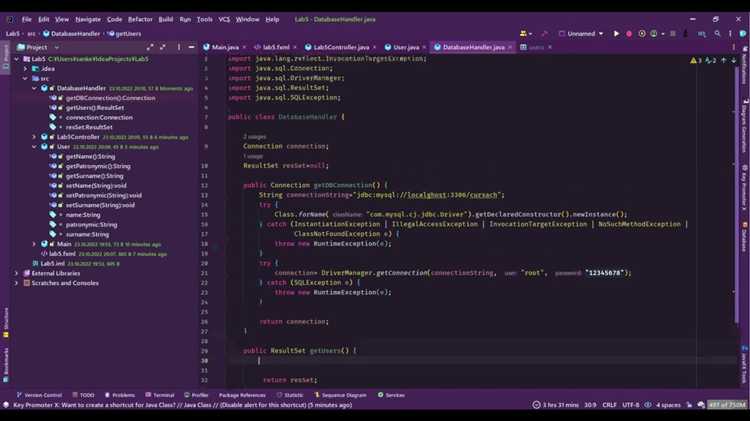750x421 pixels.
Task: Open the Search Everywhere magnifier
Action: [x=717, y=33]
